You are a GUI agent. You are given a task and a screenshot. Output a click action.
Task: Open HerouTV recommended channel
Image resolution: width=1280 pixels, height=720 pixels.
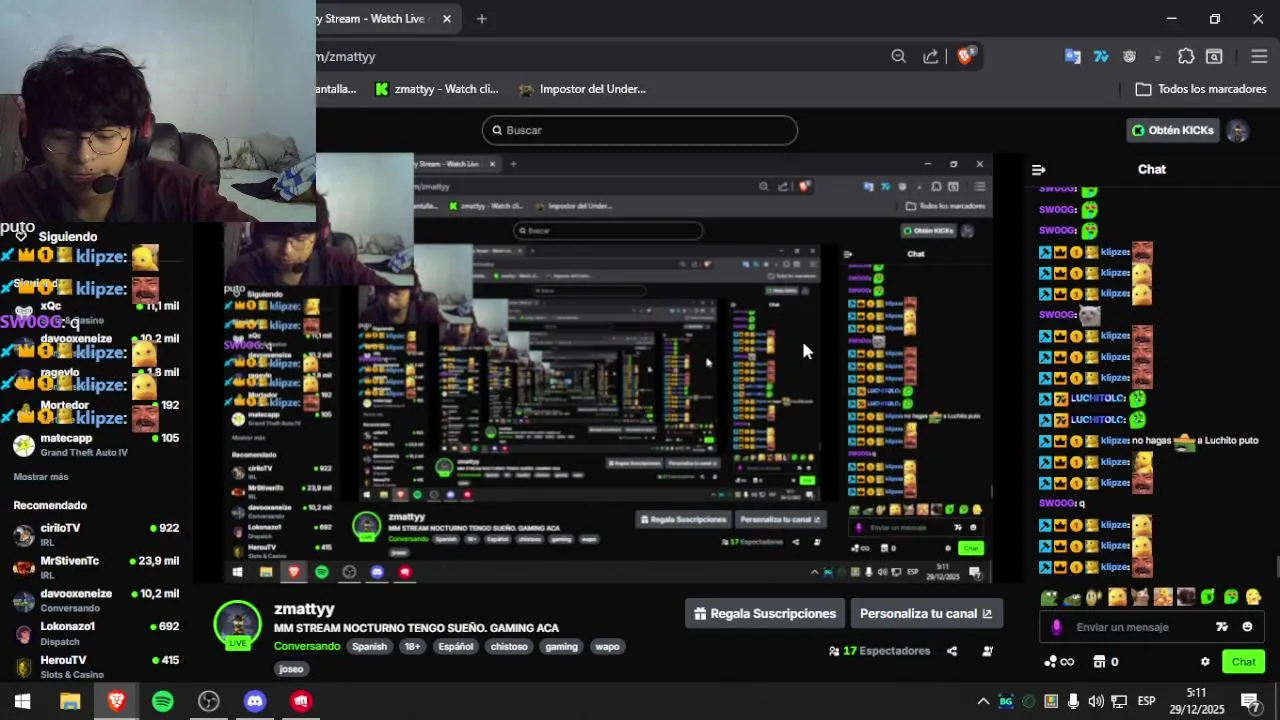[x=96, y=666]
